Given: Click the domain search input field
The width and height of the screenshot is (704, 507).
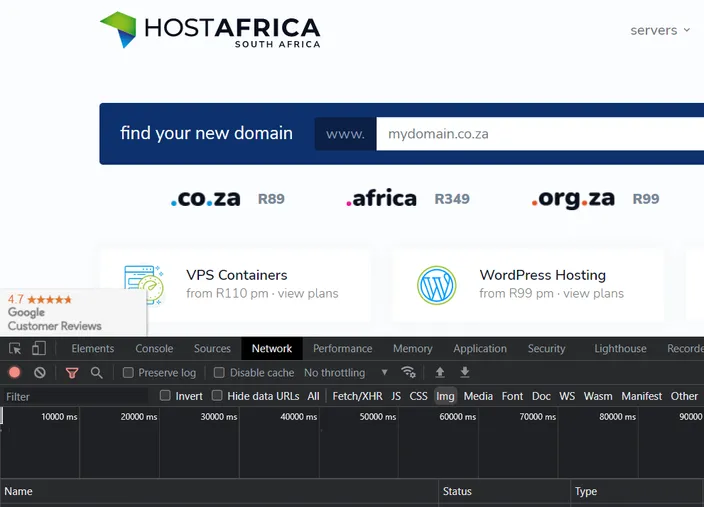Looking at the screenshot, I should point(540,134).
